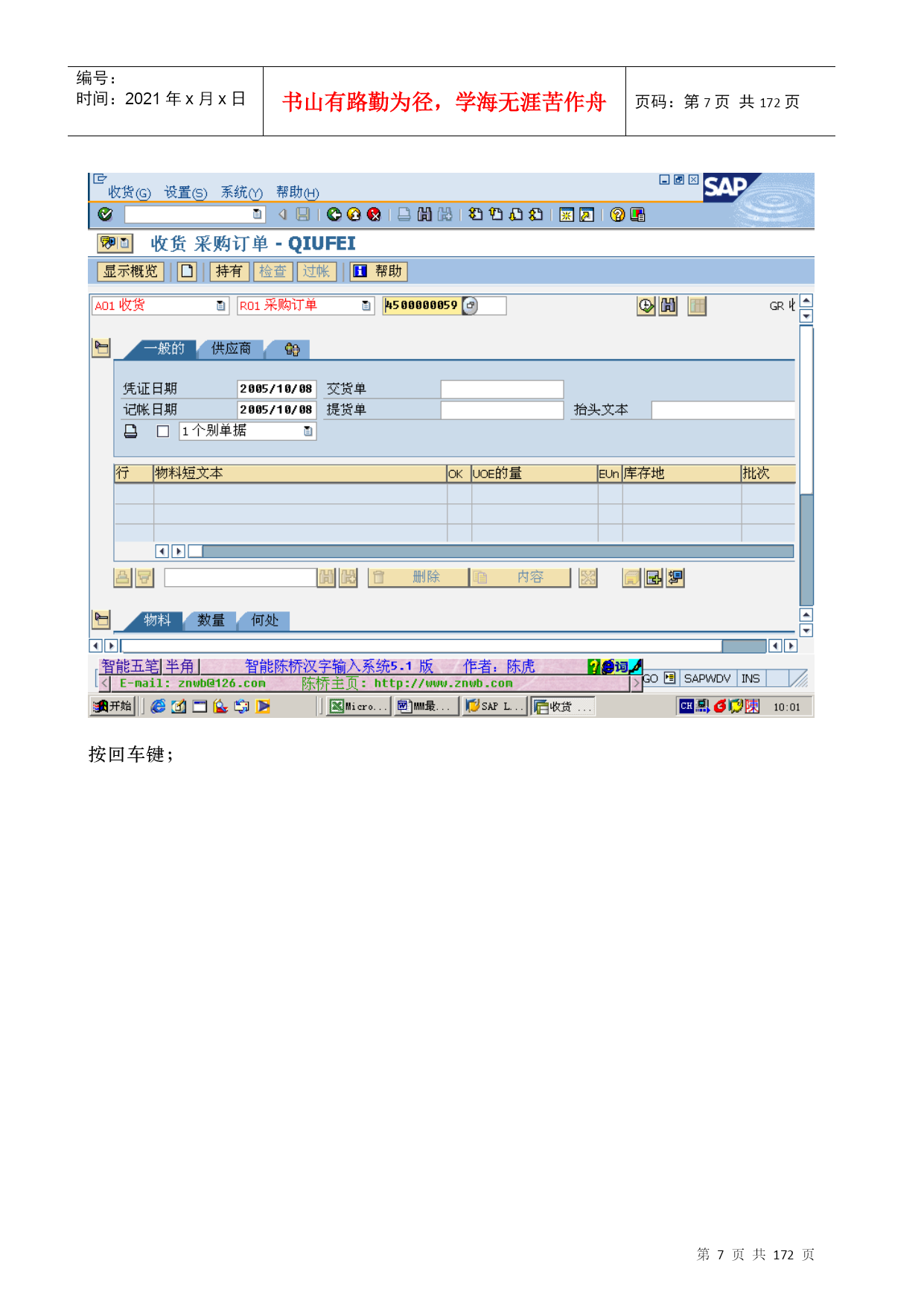The image size is (924, 1307).
Task: Expand the status bar system info dropdown
Action: [669, 678]
